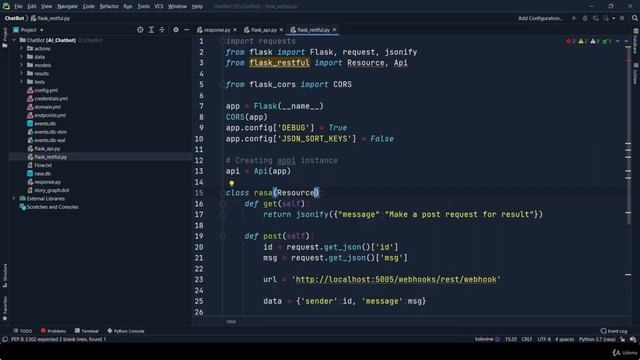
Task: Jump to next highlighted error arrow
Action: coord(626,41)
